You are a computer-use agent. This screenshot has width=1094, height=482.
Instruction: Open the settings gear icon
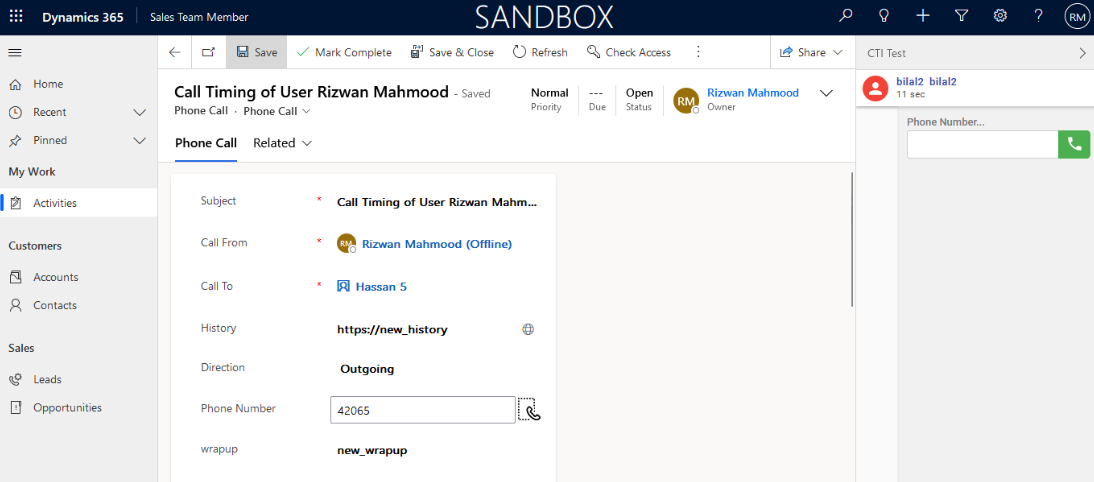tap(1000, 16)
